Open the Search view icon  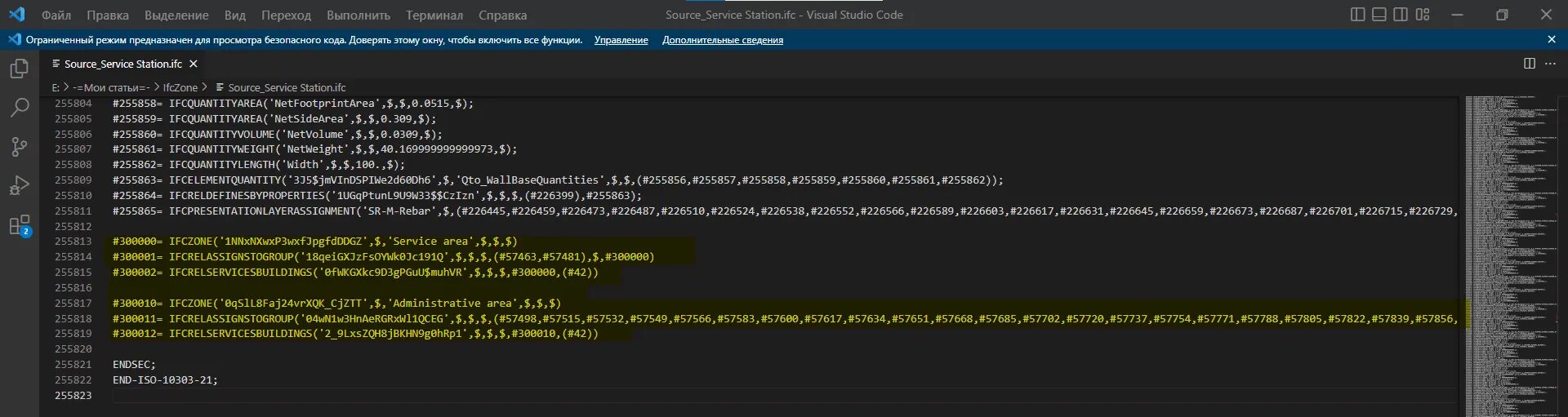coord(20,108)
